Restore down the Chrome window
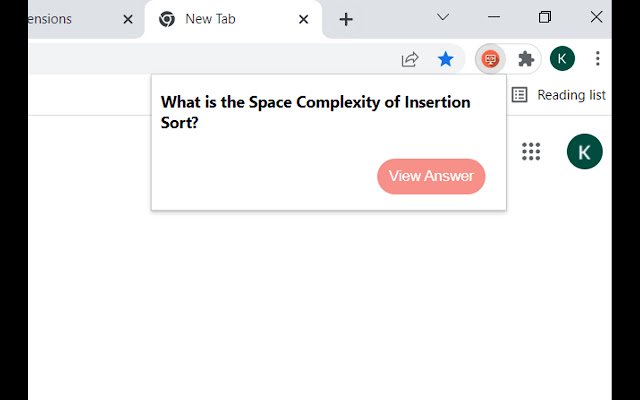The width and height of the screenshot is (640, 400). coord(545,17)
